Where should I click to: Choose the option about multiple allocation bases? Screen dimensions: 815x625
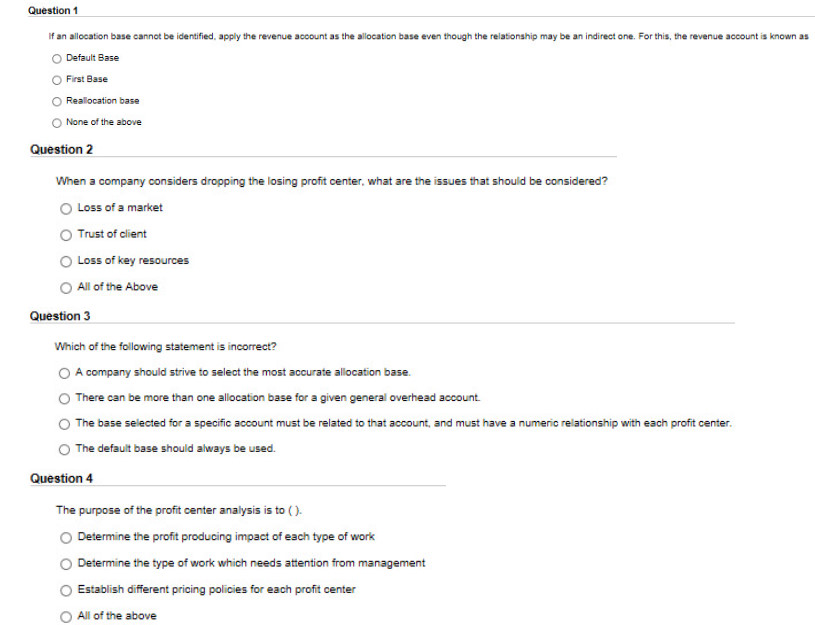click(64, 398)
